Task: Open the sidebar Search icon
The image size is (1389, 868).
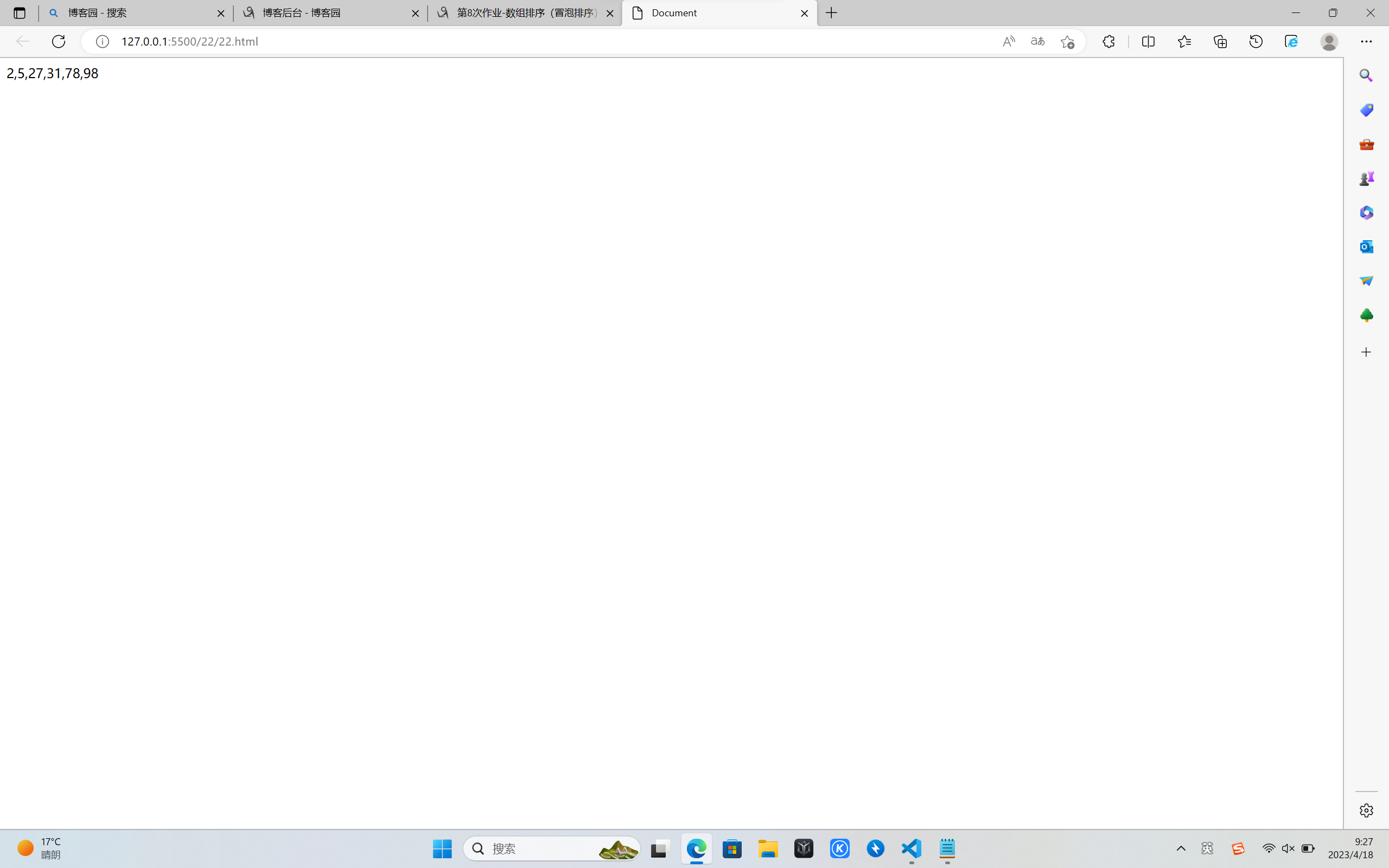Action: pyautogui.click(x=1366, y=76)
